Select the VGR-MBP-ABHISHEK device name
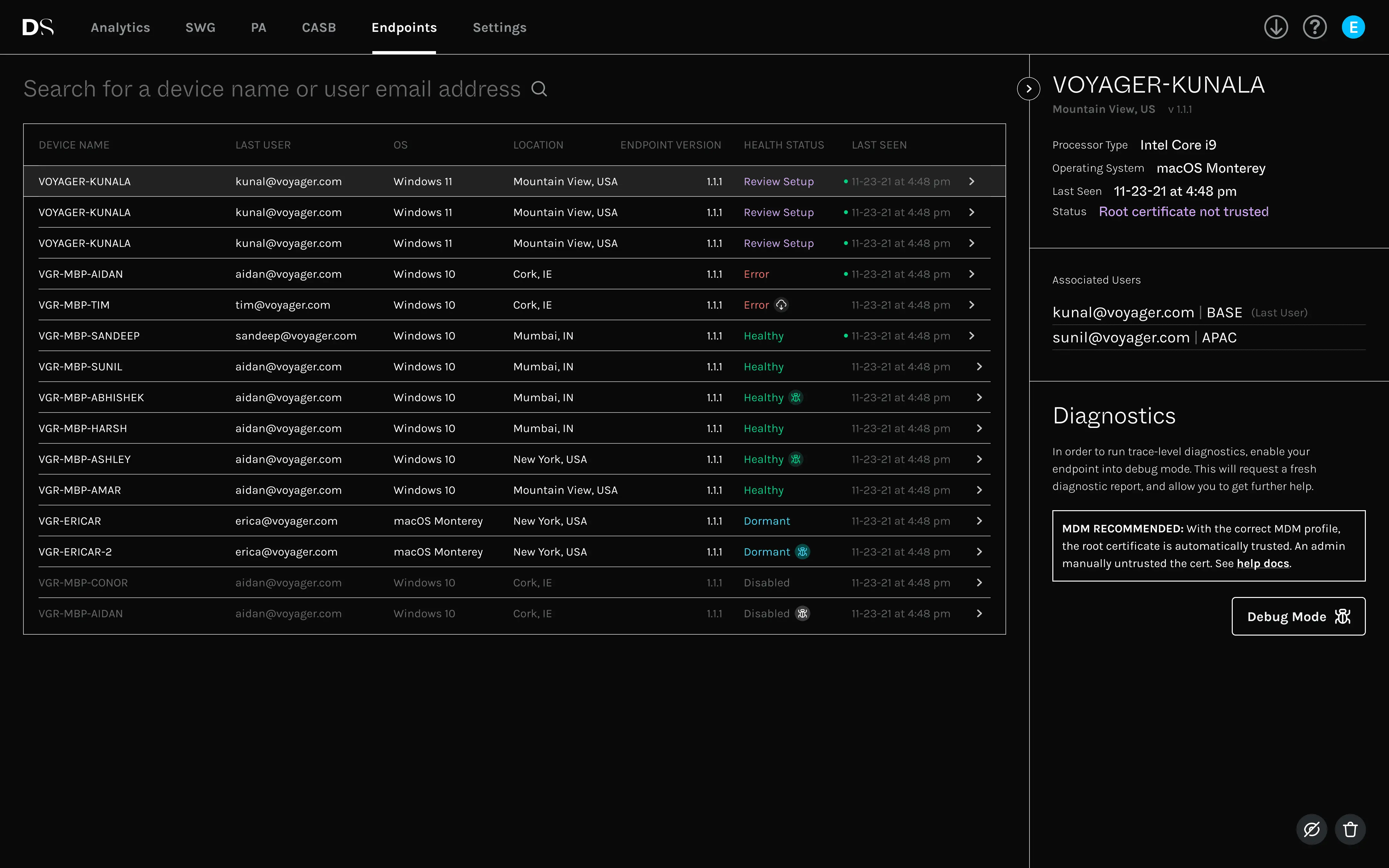Screen dimensions: 1389x868 pos(91,397)
